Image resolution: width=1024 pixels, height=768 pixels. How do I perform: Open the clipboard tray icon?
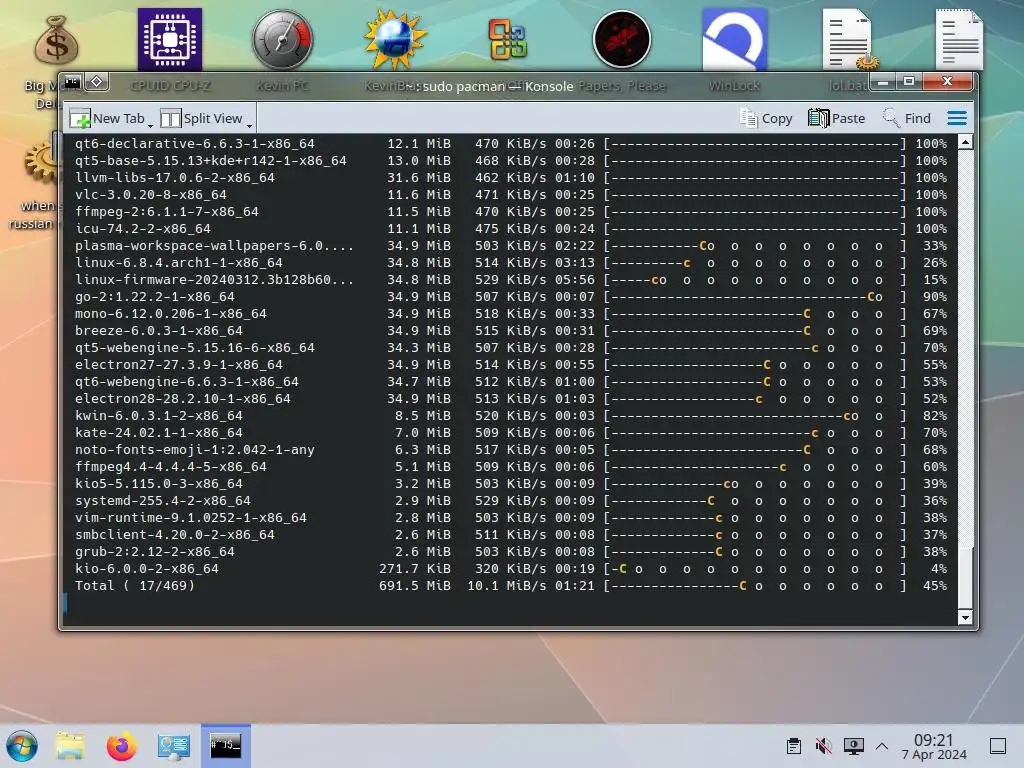point(793,746)
